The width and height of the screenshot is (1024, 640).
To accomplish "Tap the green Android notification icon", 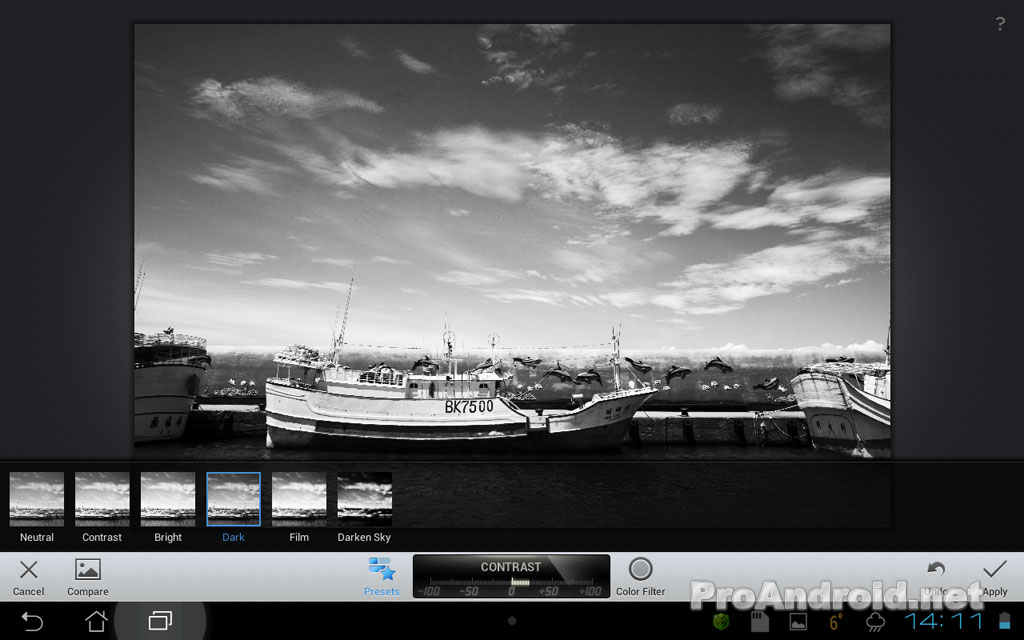I will [x=721, y=621].
